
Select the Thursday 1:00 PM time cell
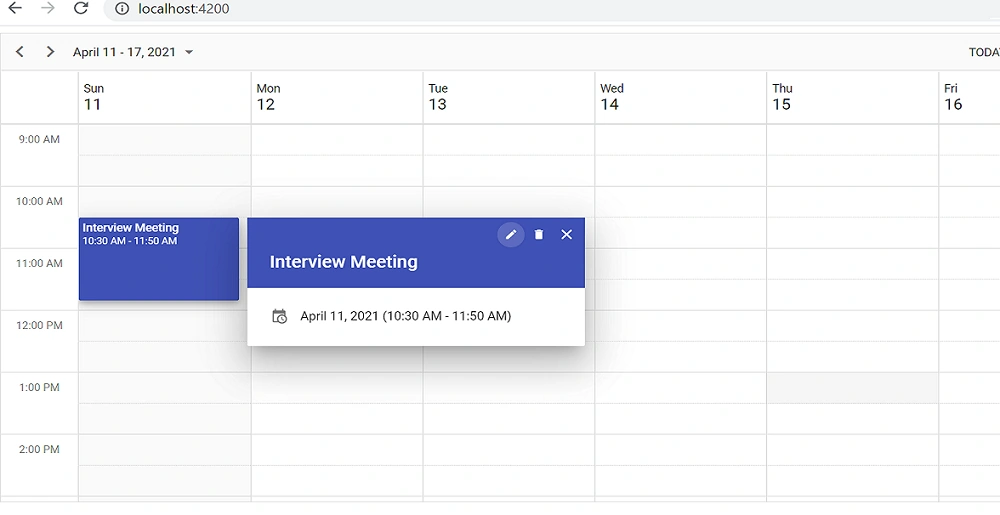(x=853, y=388)
